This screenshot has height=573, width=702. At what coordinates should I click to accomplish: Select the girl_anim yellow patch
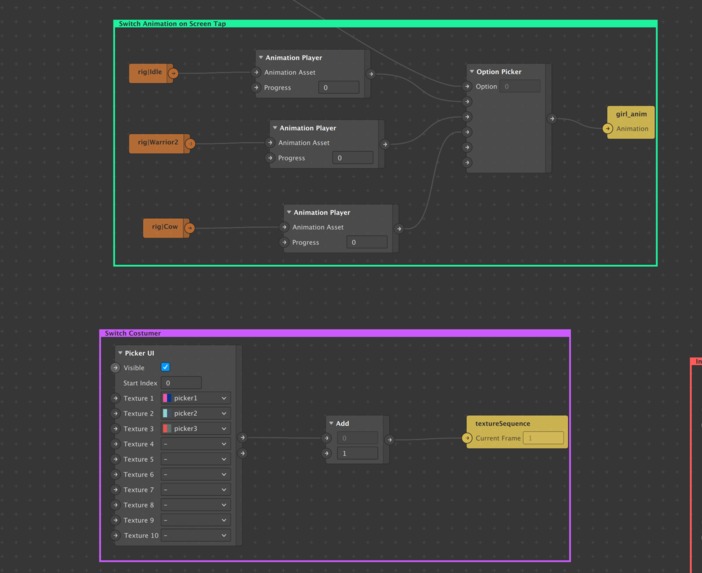631,122
